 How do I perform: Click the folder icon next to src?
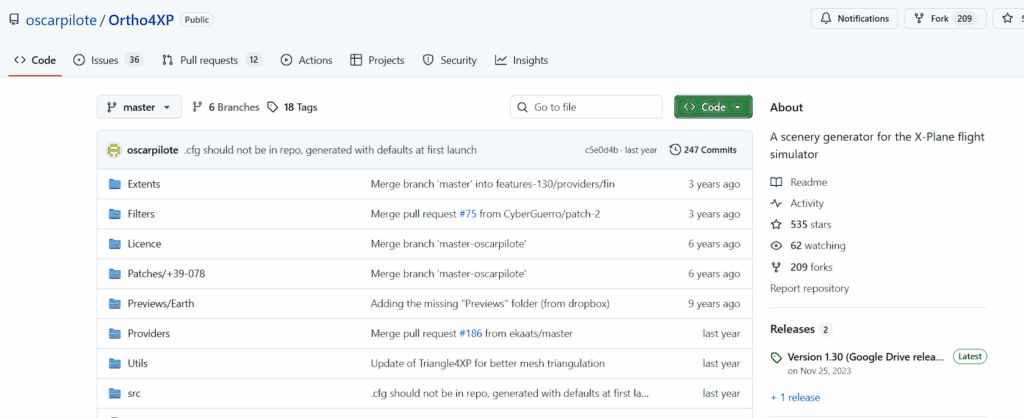pos(116,393)
